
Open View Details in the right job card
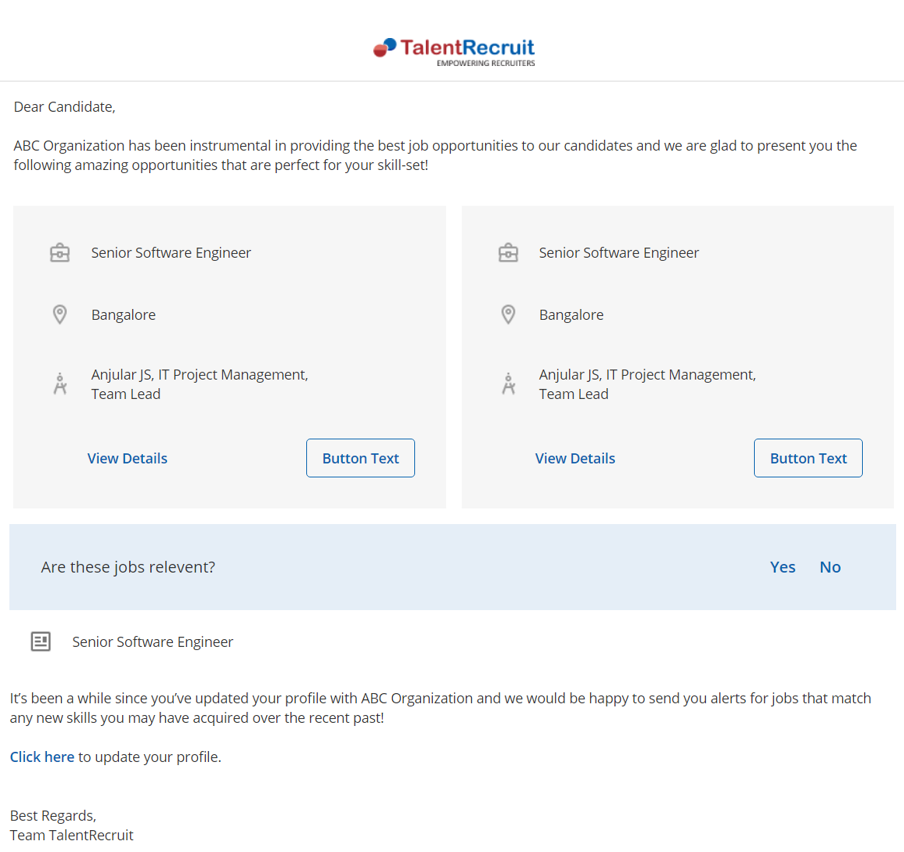[575, 458]
